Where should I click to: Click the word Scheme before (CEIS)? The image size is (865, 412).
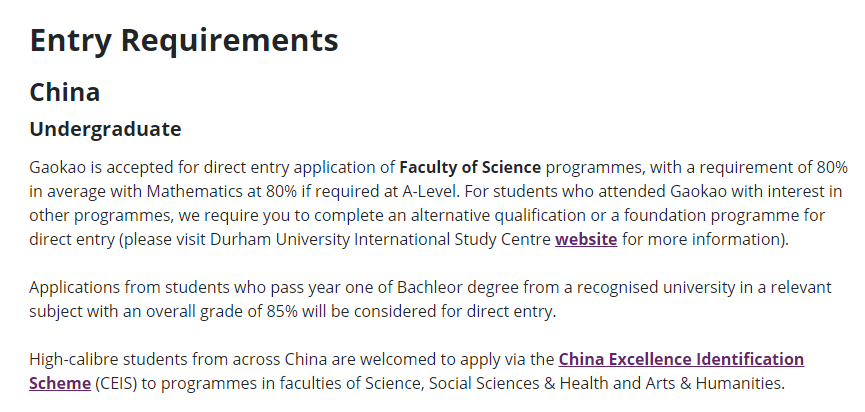[x=60, y=383]
